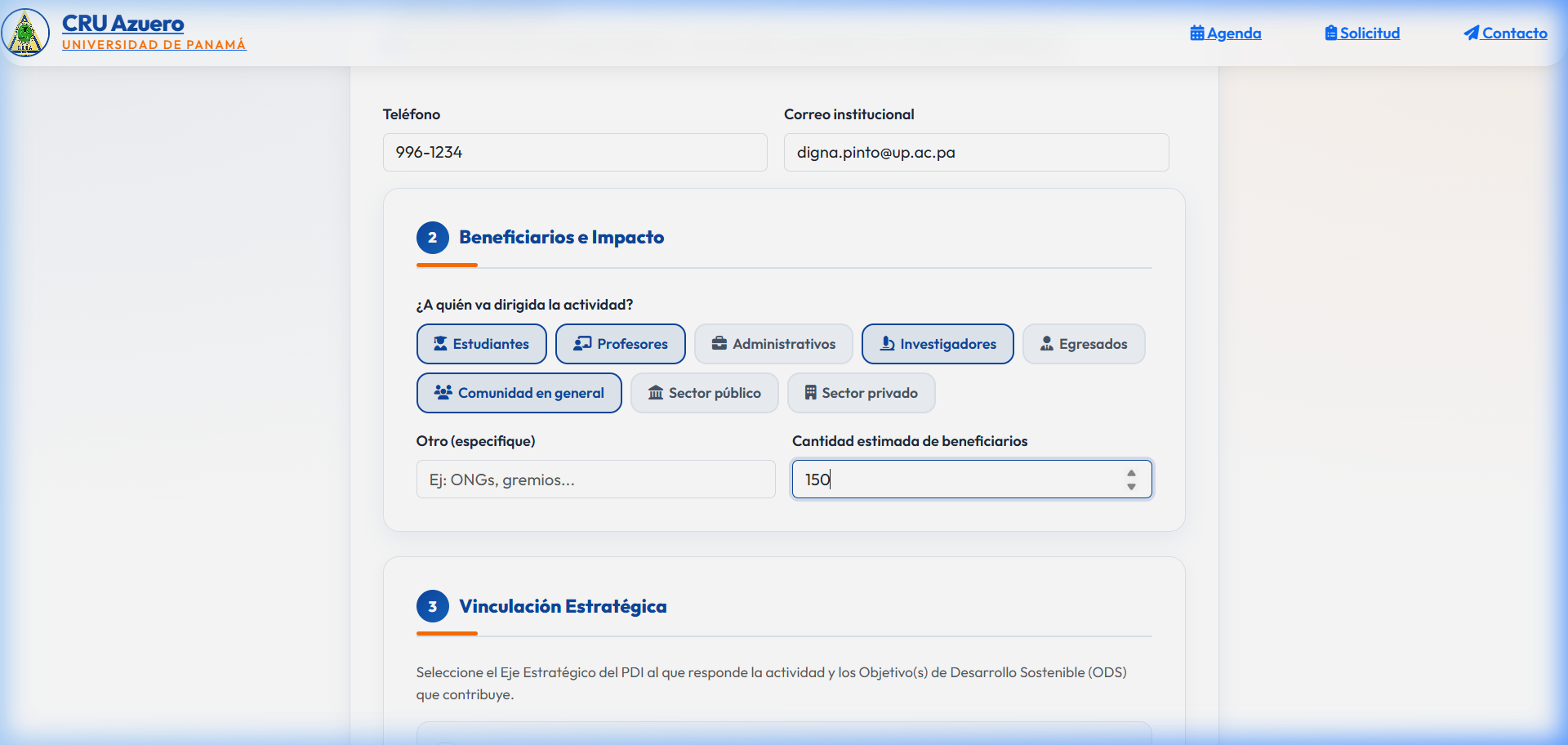
Task: Select the Egresados audience chip
Action: 1084,344
